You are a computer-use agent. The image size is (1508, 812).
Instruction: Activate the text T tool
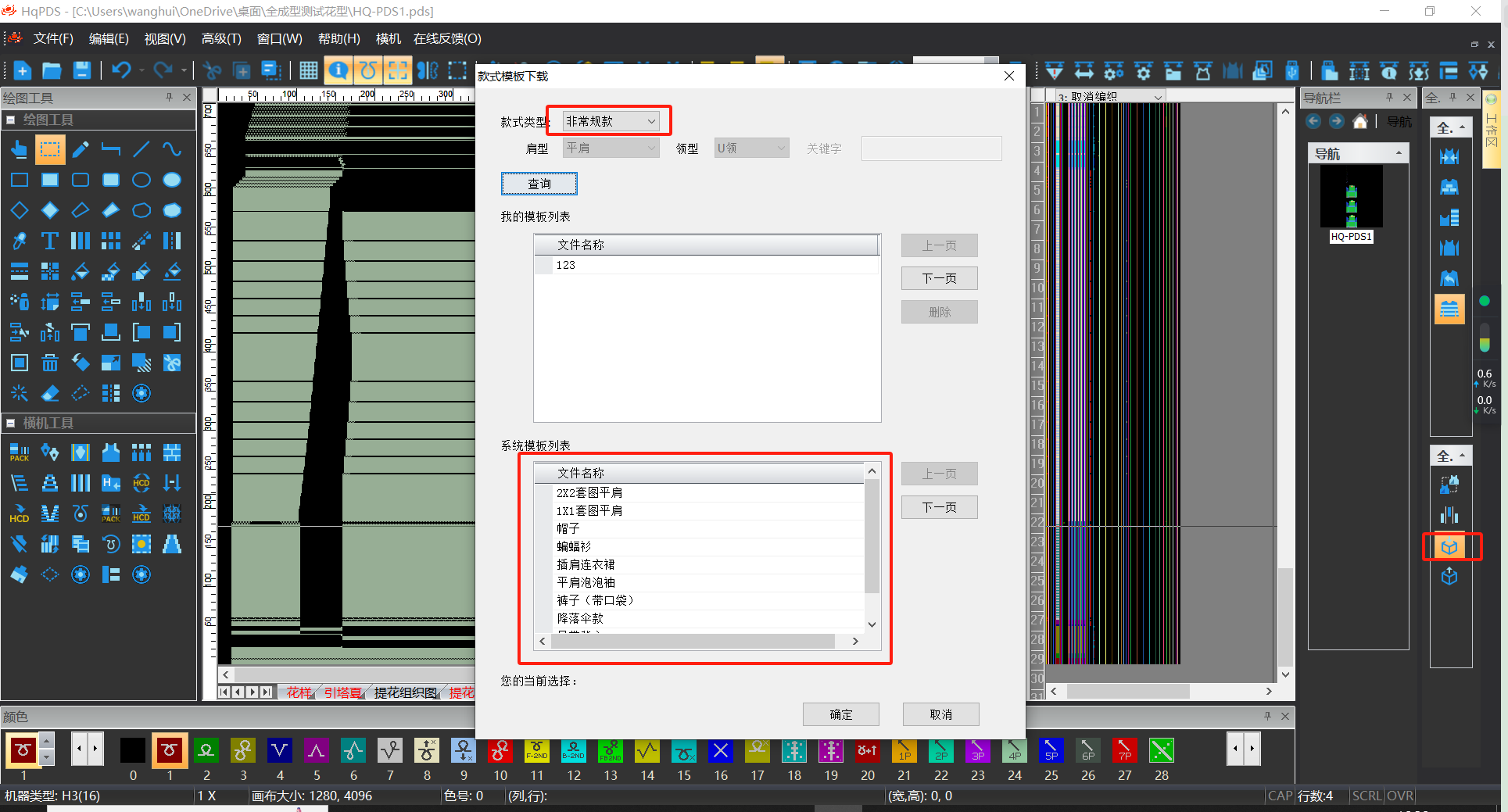[x=50, y=241]
